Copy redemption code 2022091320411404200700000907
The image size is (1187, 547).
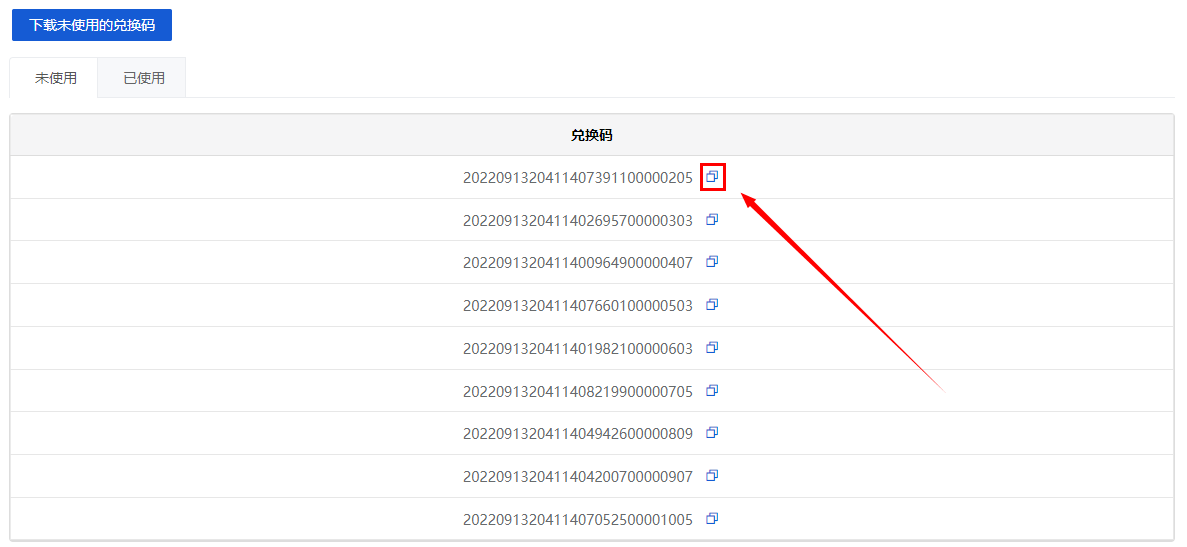712,476
